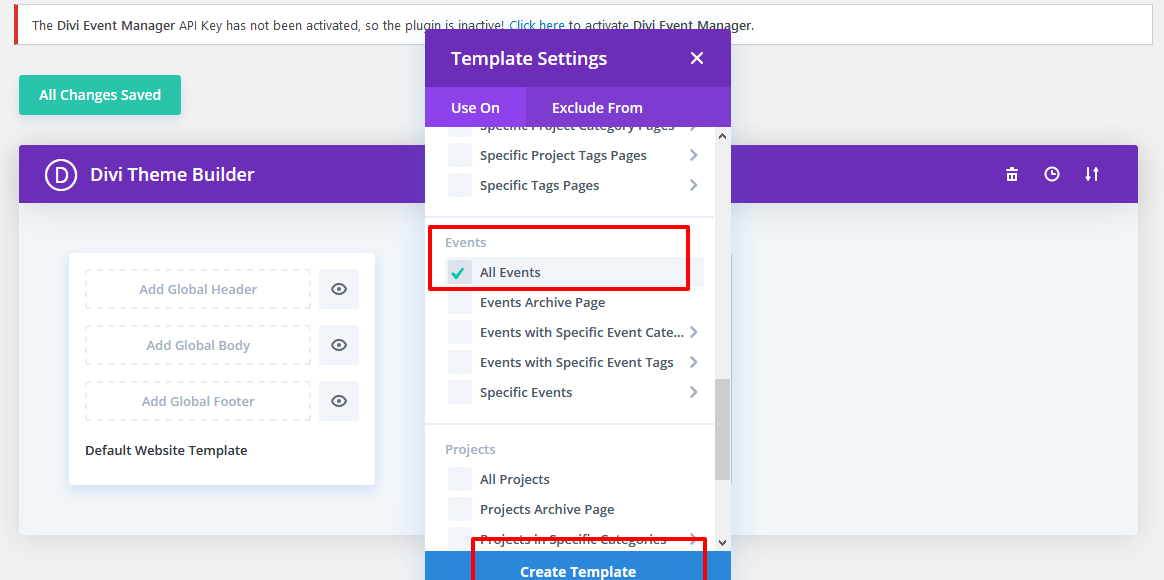1164x580 pixels.
Task: Click the Template Settings scrollbar thumb
Action: click(x=723, y=430)
